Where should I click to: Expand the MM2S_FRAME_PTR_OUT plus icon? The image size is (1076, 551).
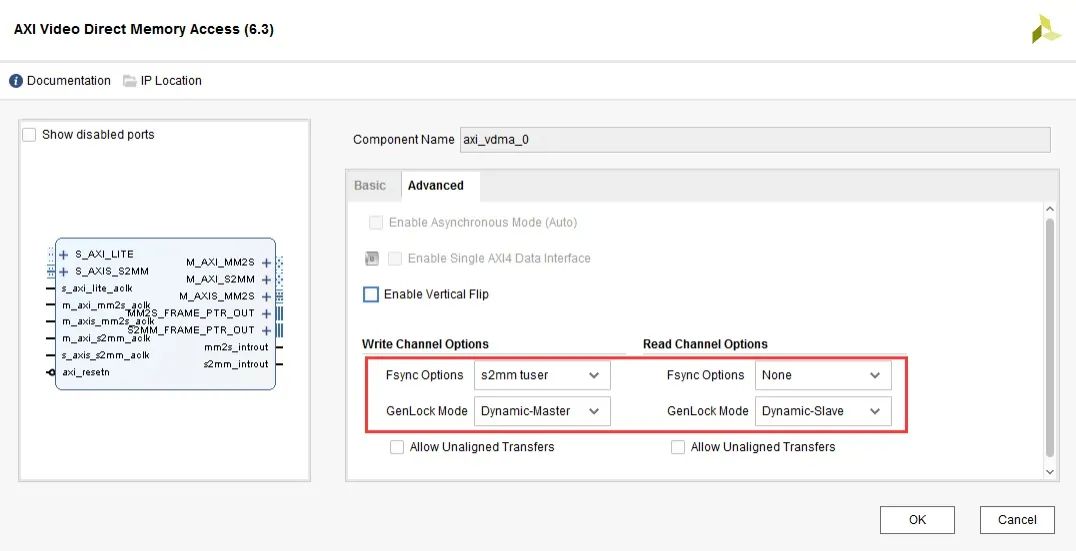(x=266, y=314)
